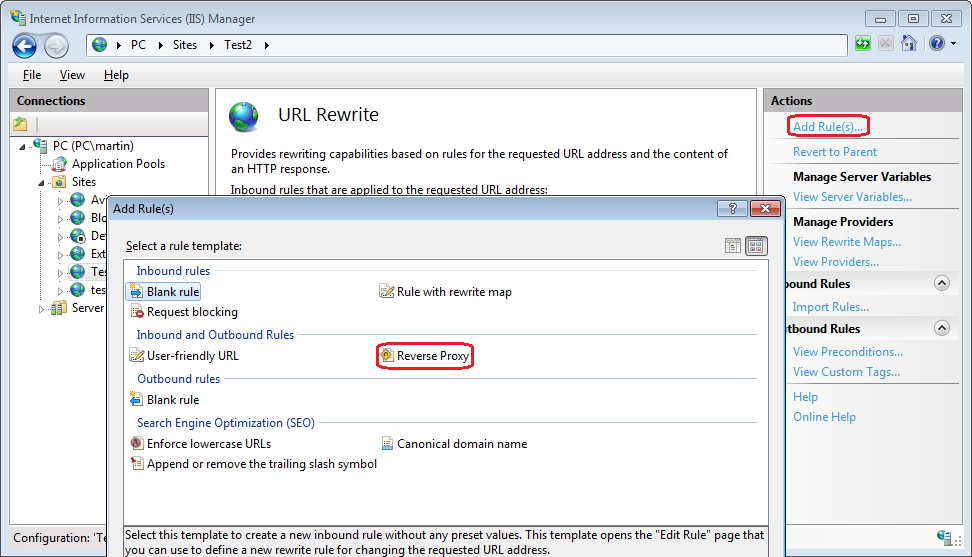Switch dialog to icons view mode

pyautogui.click(x=755, y=246)
